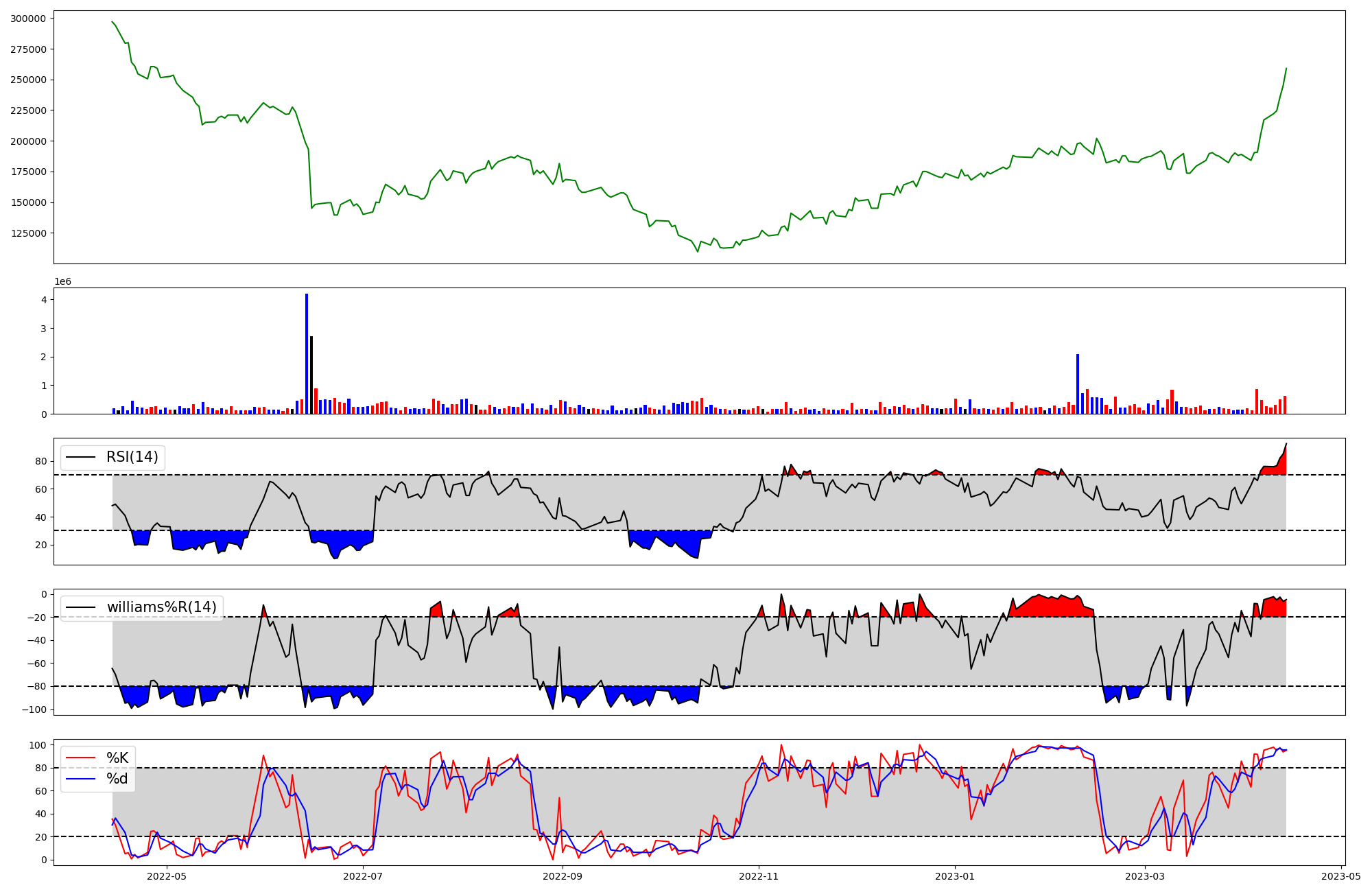1372x892 pixels.
Task: Click the 125000 price axis tick label
Action: pyautogui.click(x=29, y=233)
